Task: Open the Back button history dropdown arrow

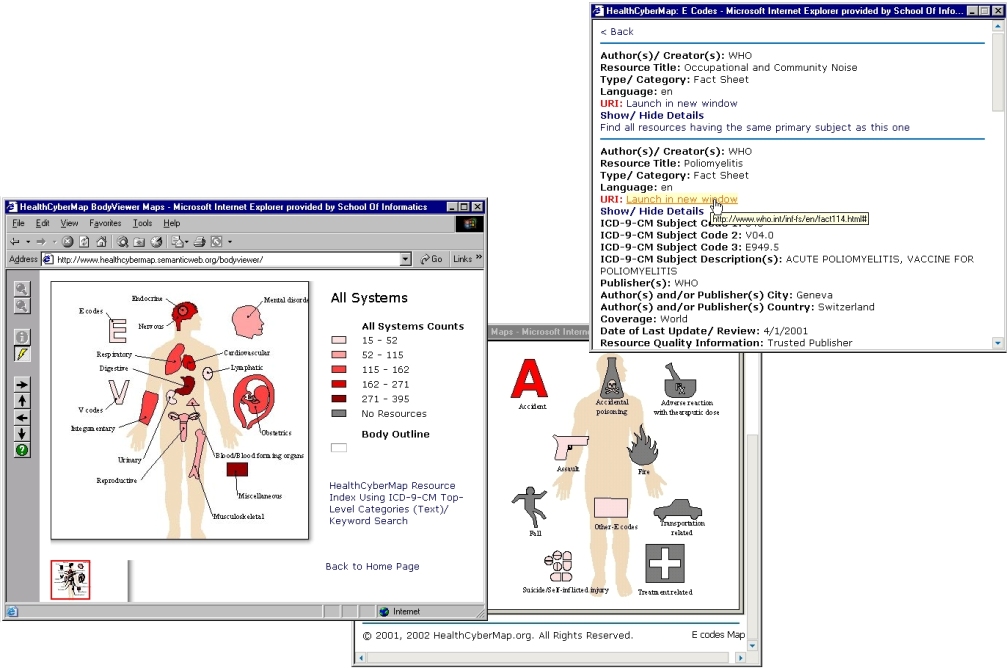Action: pos(28,242)
